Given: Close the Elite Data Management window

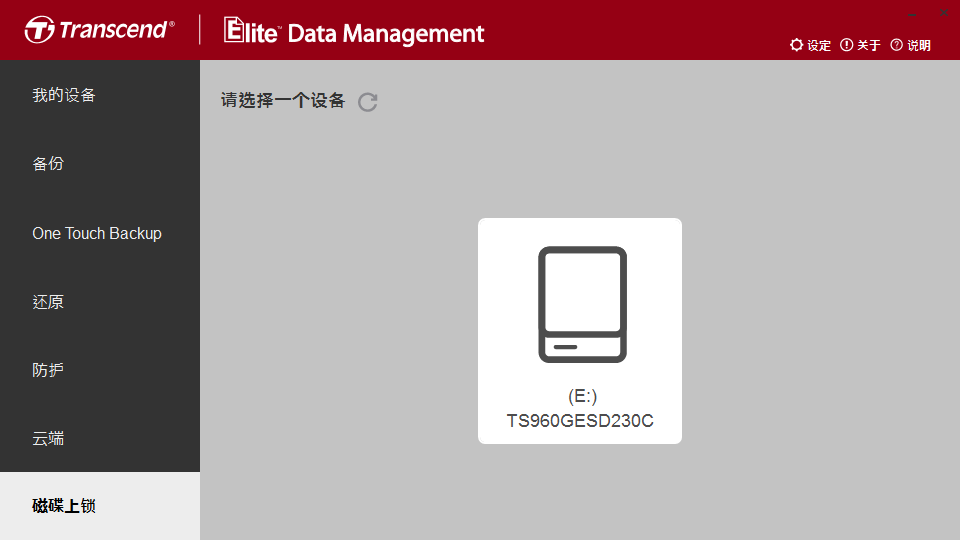Looking at the screenshot, I should click(x=943, y=13).
